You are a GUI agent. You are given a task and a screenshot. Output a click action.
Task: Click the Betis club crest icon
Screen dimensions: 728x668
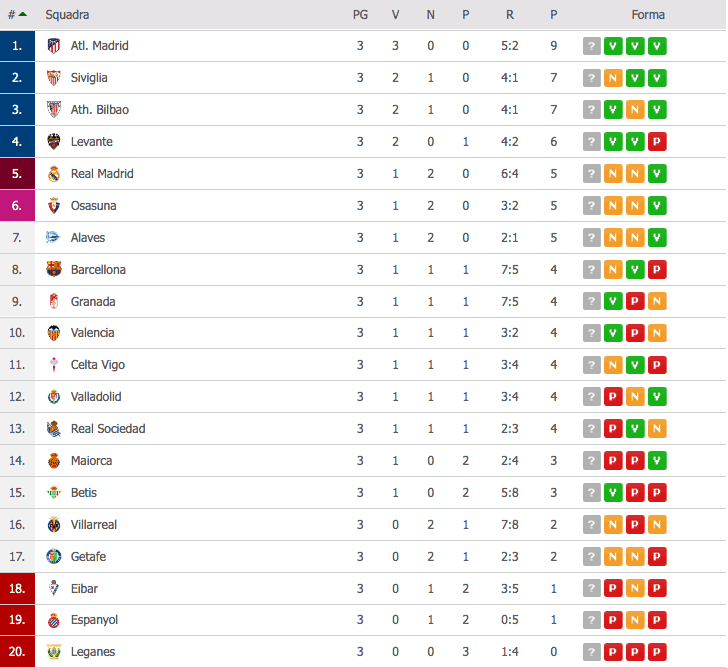pos(54,493)
